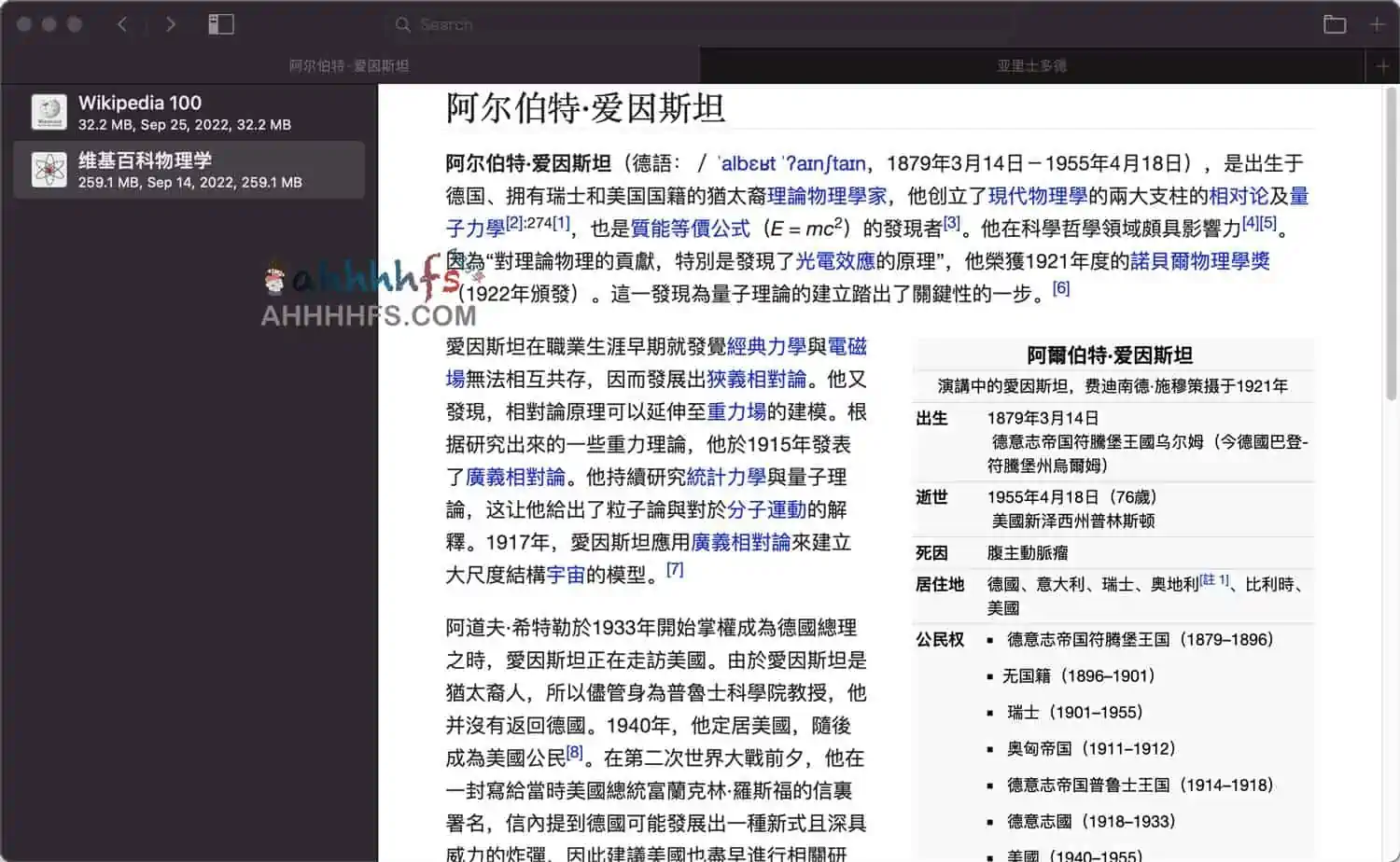Viewport: 1400px width, 862px height.
Task: Click the Wikipedia 100 library thumbnail icon
Action: point(48,111)
